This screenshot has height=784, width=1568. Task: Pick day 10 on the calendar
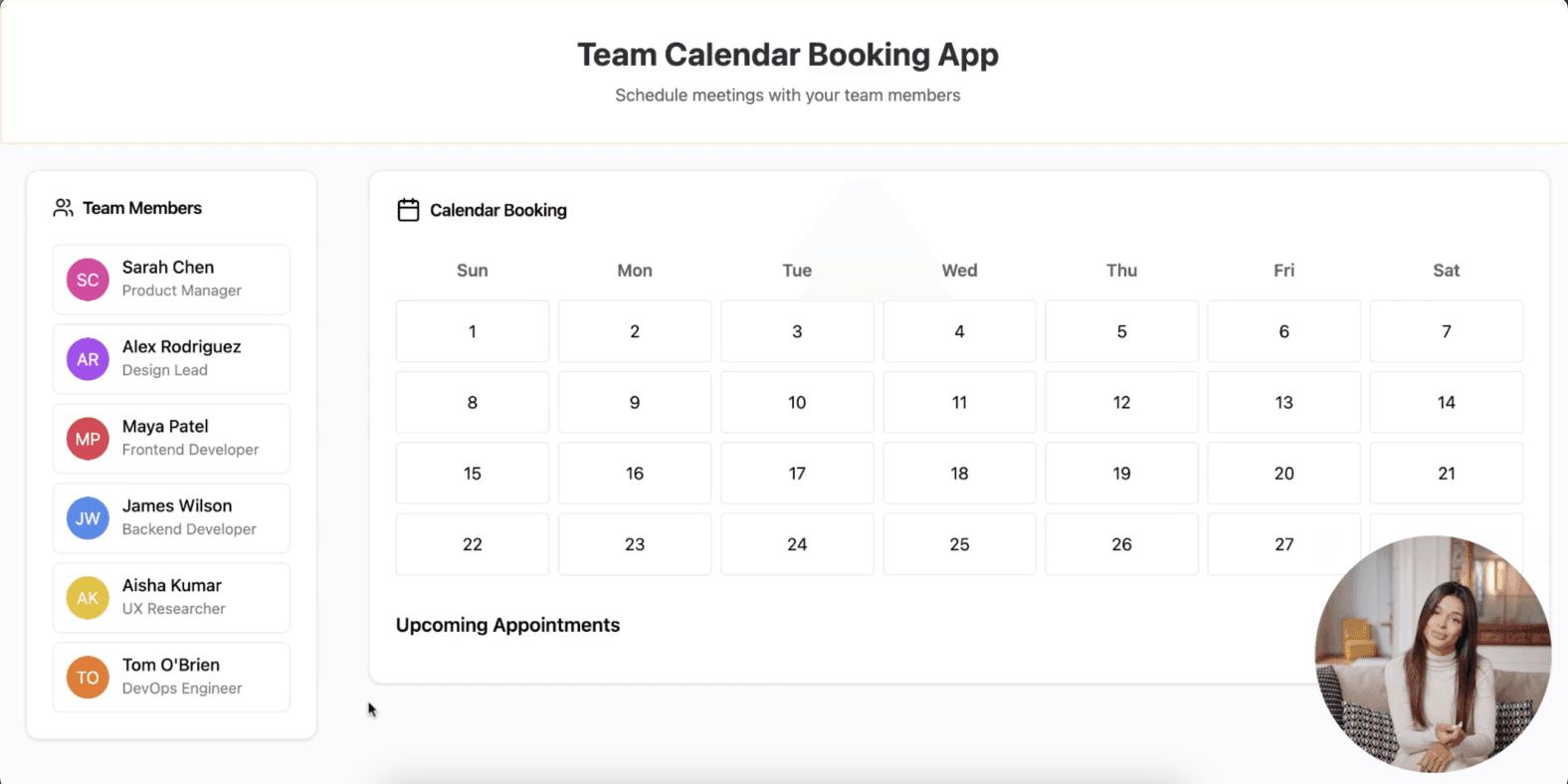tap(797, 402)
